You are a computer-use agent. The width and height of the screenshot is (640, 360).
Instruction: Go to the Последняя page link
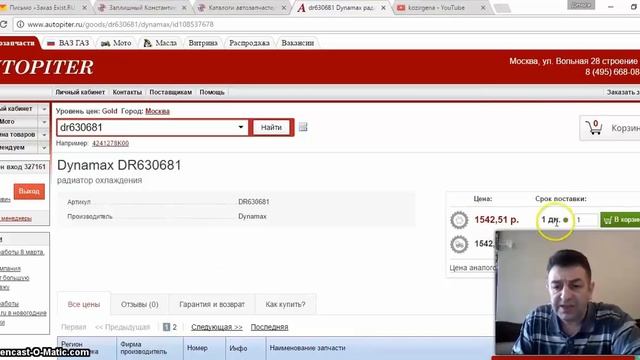coord(269,327)
